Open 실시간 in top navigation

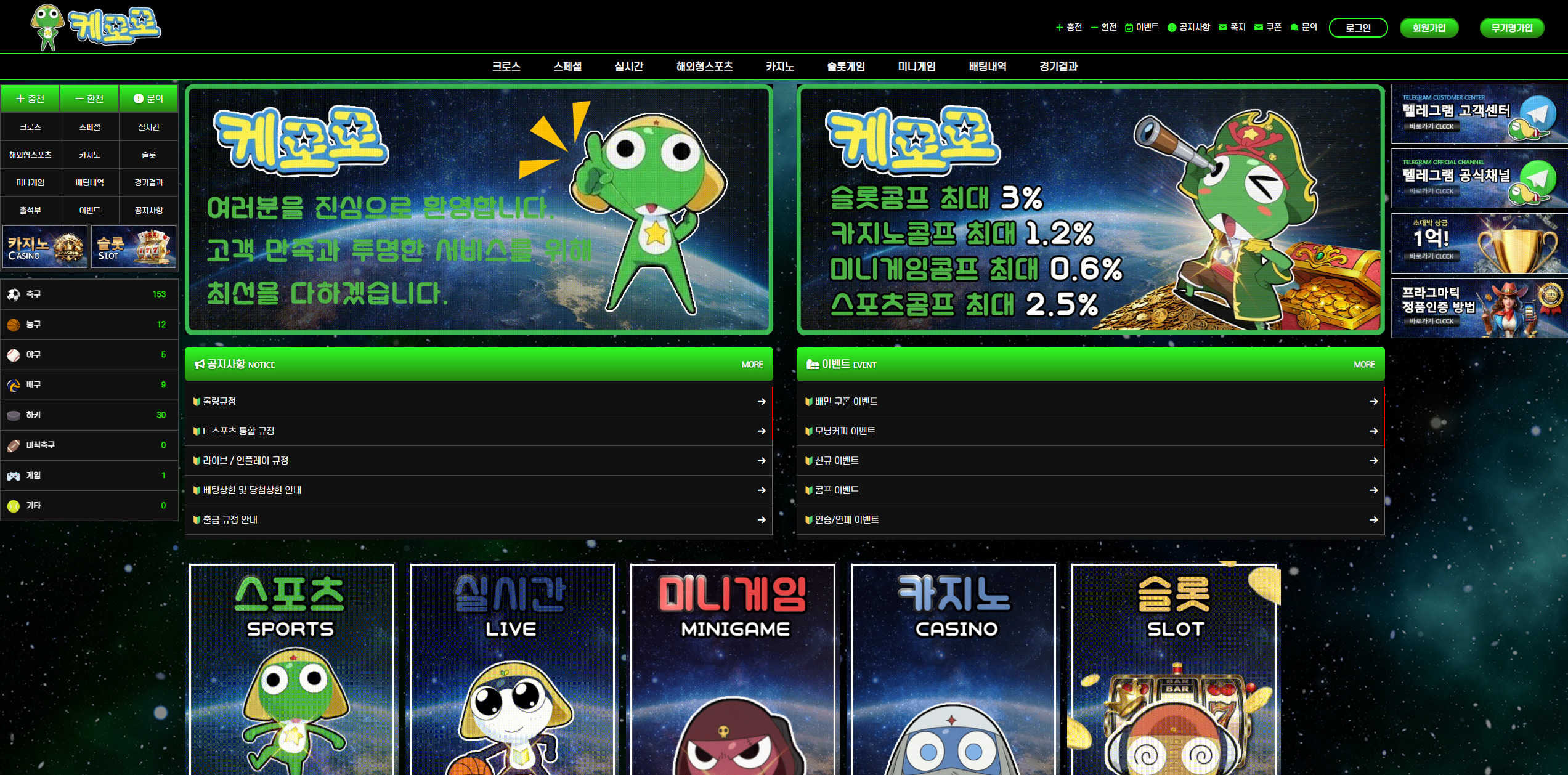pyautogui.click(x=628, y=67)
